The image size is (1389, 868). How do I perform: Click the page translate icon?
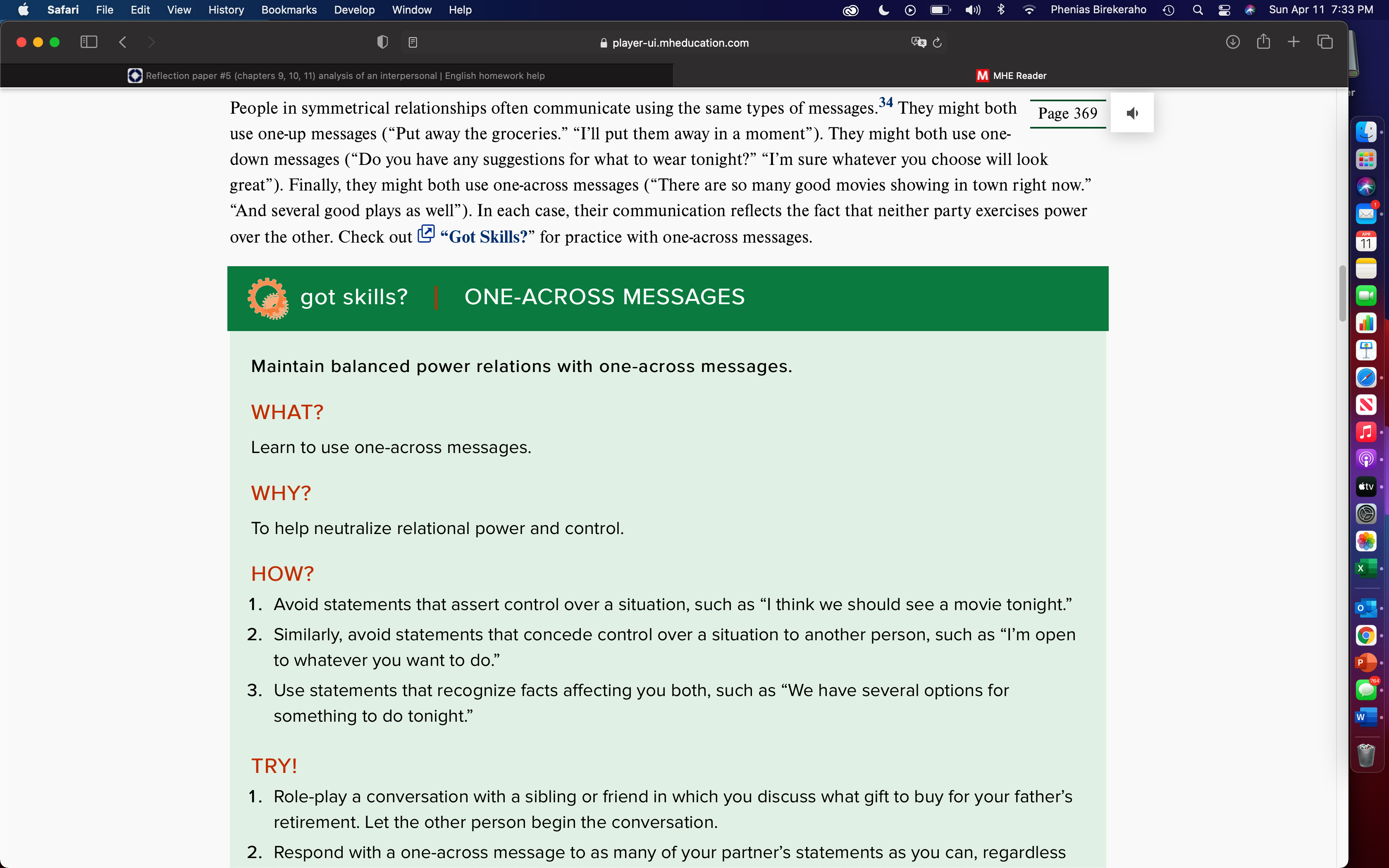[x=918, y=43]
